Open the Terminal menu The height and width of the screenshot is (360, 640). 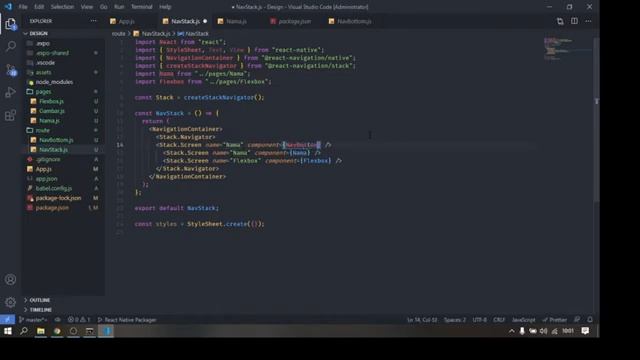pos(142,7)
